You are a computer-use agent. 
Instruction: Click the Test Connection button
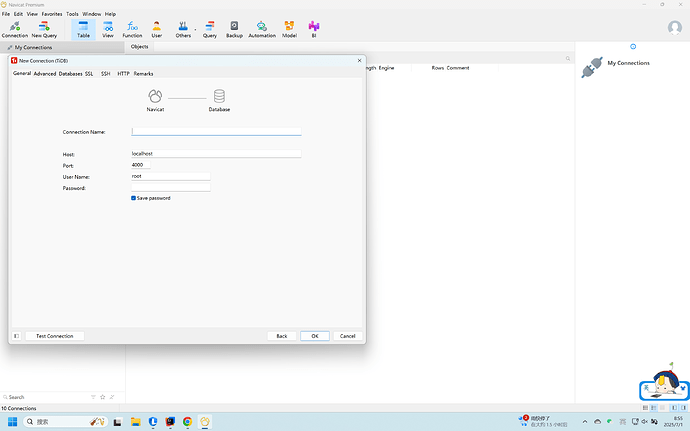pyautogui.click(x=55, y=336)
